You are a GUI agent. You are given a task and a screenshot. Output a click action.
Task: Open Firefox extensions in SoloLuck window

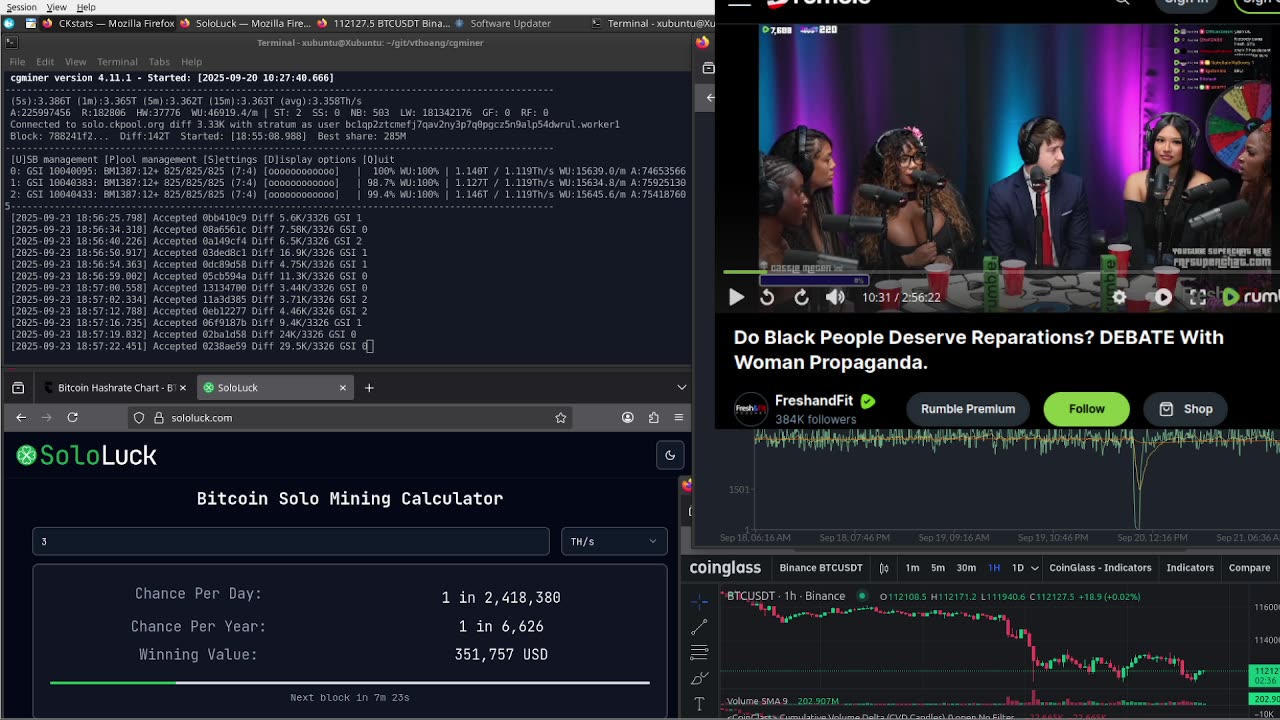coord(654,417)
